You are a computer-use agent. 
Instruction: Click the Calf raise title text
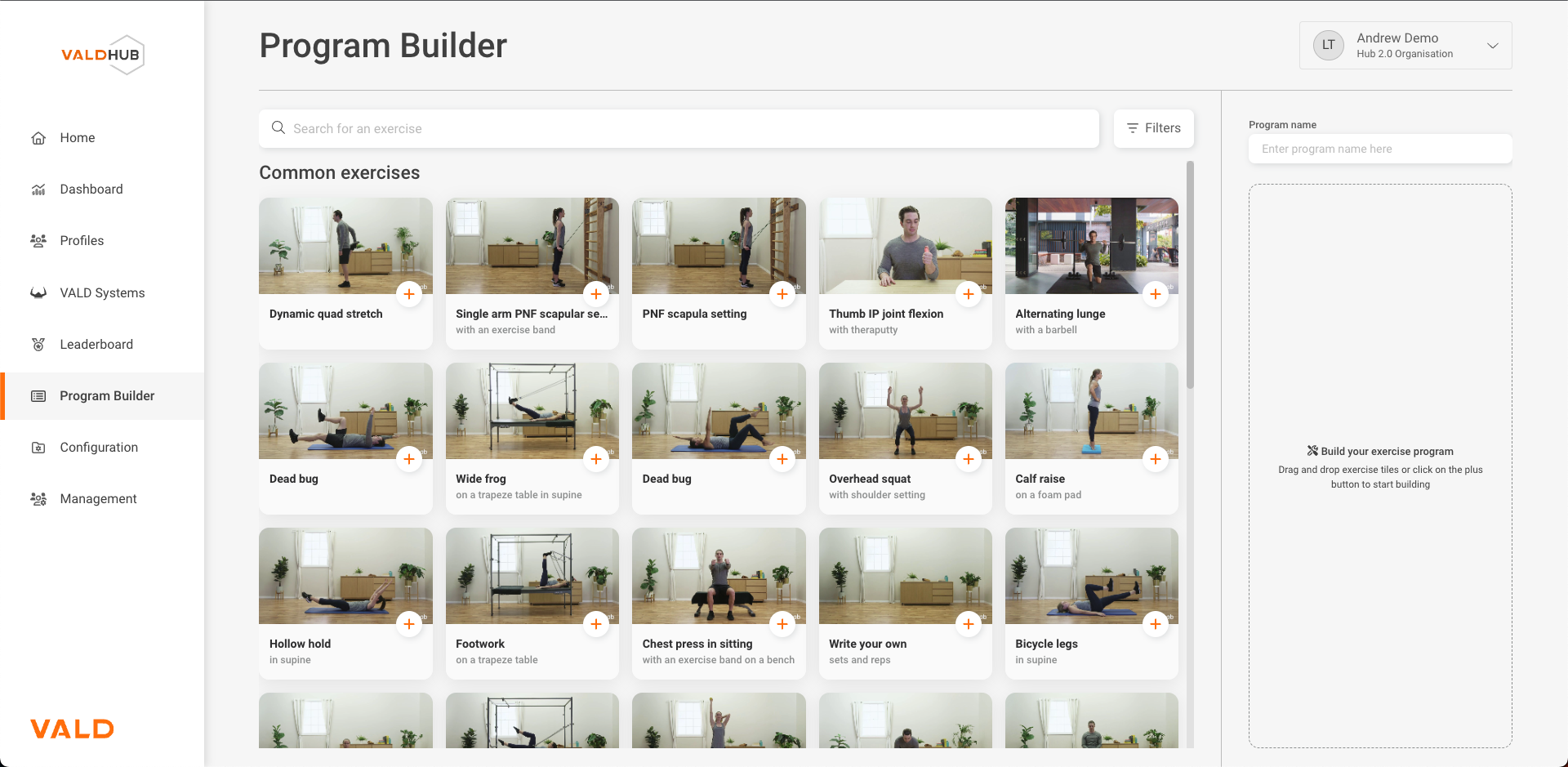1040,479
